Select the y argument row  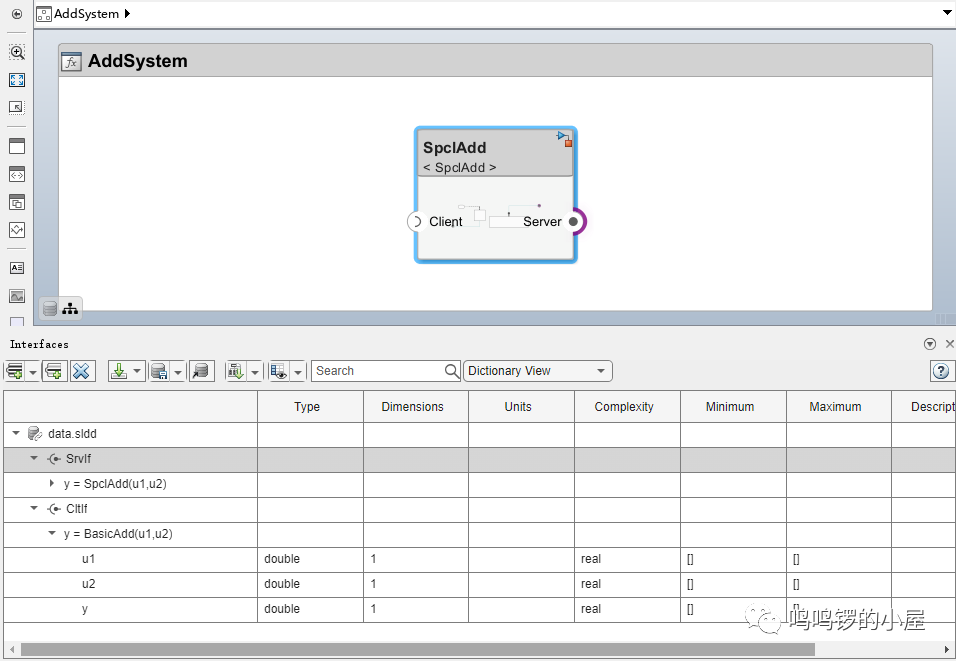click(x=479, y=609)
